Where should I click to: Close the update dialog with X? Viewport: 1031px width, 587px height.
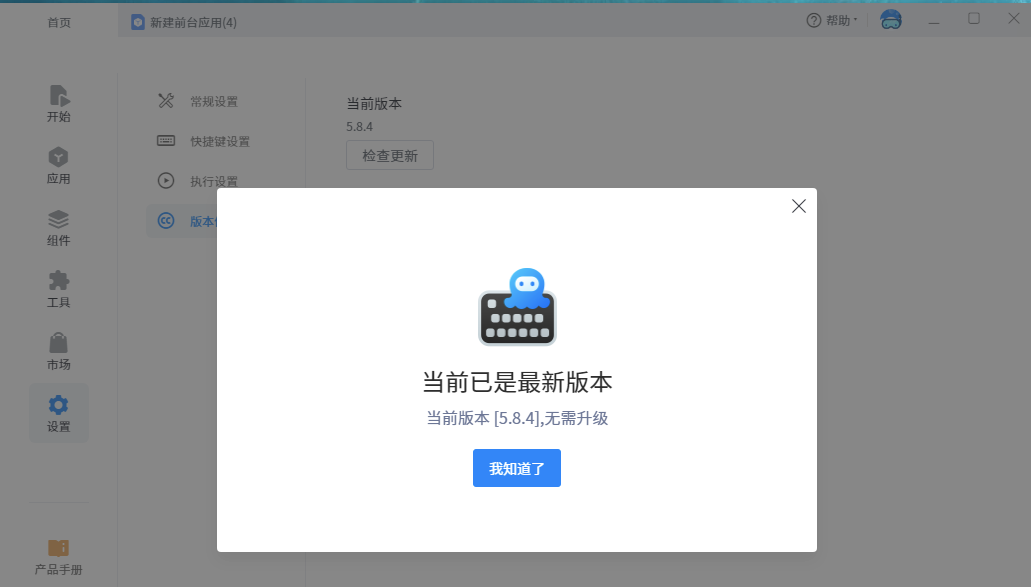[x=798, y=206]
